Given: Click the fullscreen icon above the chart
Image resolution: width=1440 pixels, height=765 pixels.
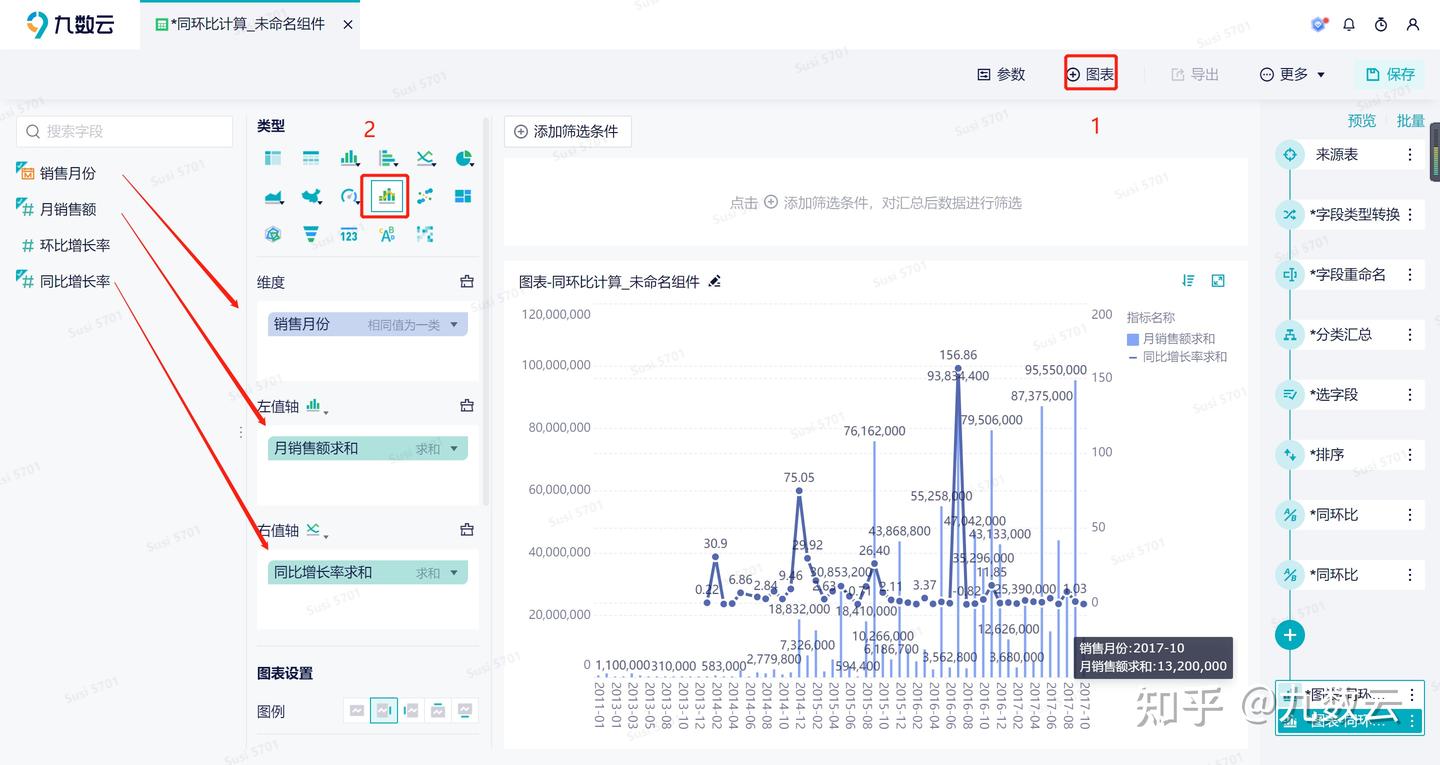Looking at the screenshot, I should 1218,280.
